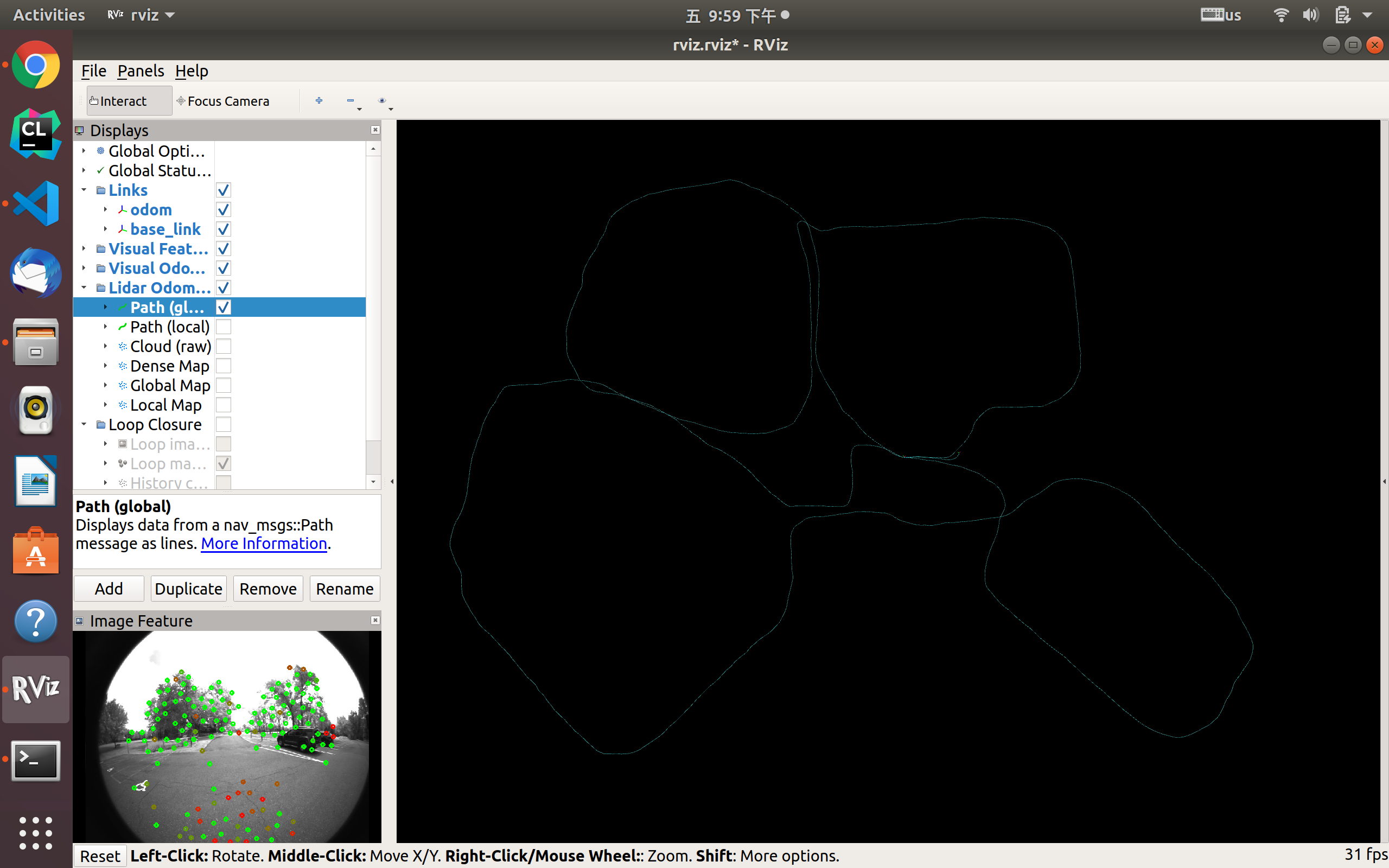Open Rhythmbox speaker icon in the dock

tap(36, 410)
